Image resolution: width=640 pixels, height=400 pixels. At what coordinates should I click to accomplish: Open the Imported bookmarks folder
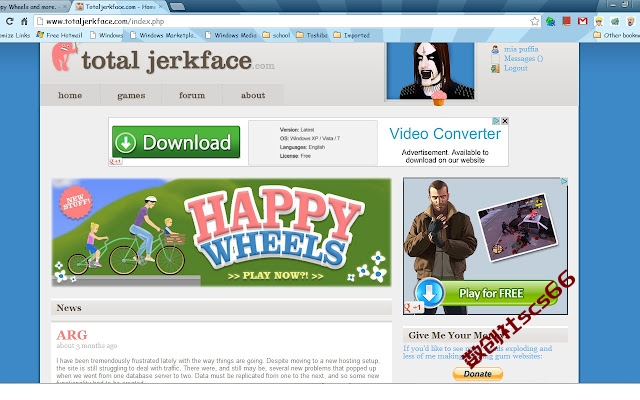coord(351,35)
